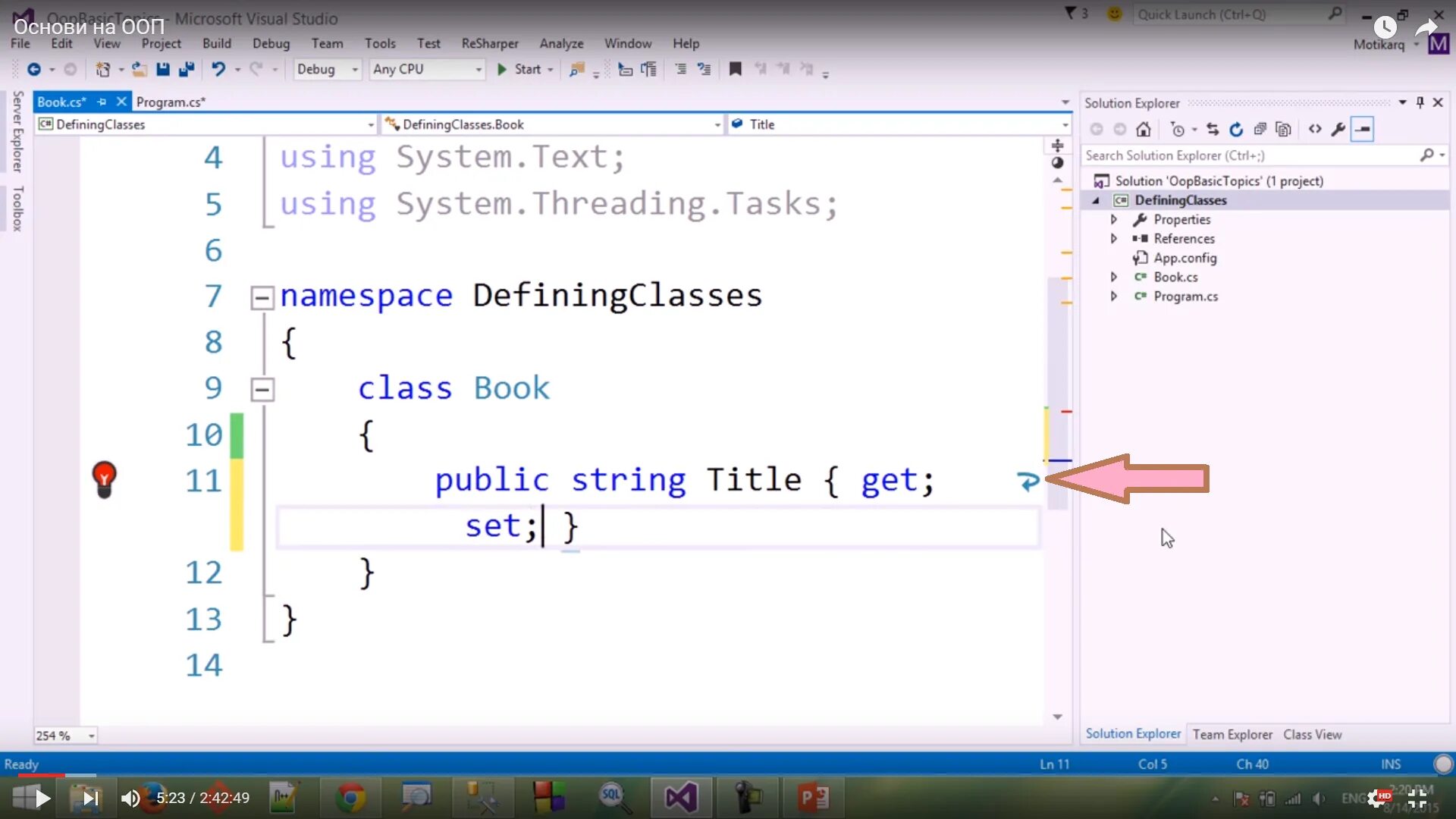Toggle pin on the Book.cs tab

(x=102, y=102)
